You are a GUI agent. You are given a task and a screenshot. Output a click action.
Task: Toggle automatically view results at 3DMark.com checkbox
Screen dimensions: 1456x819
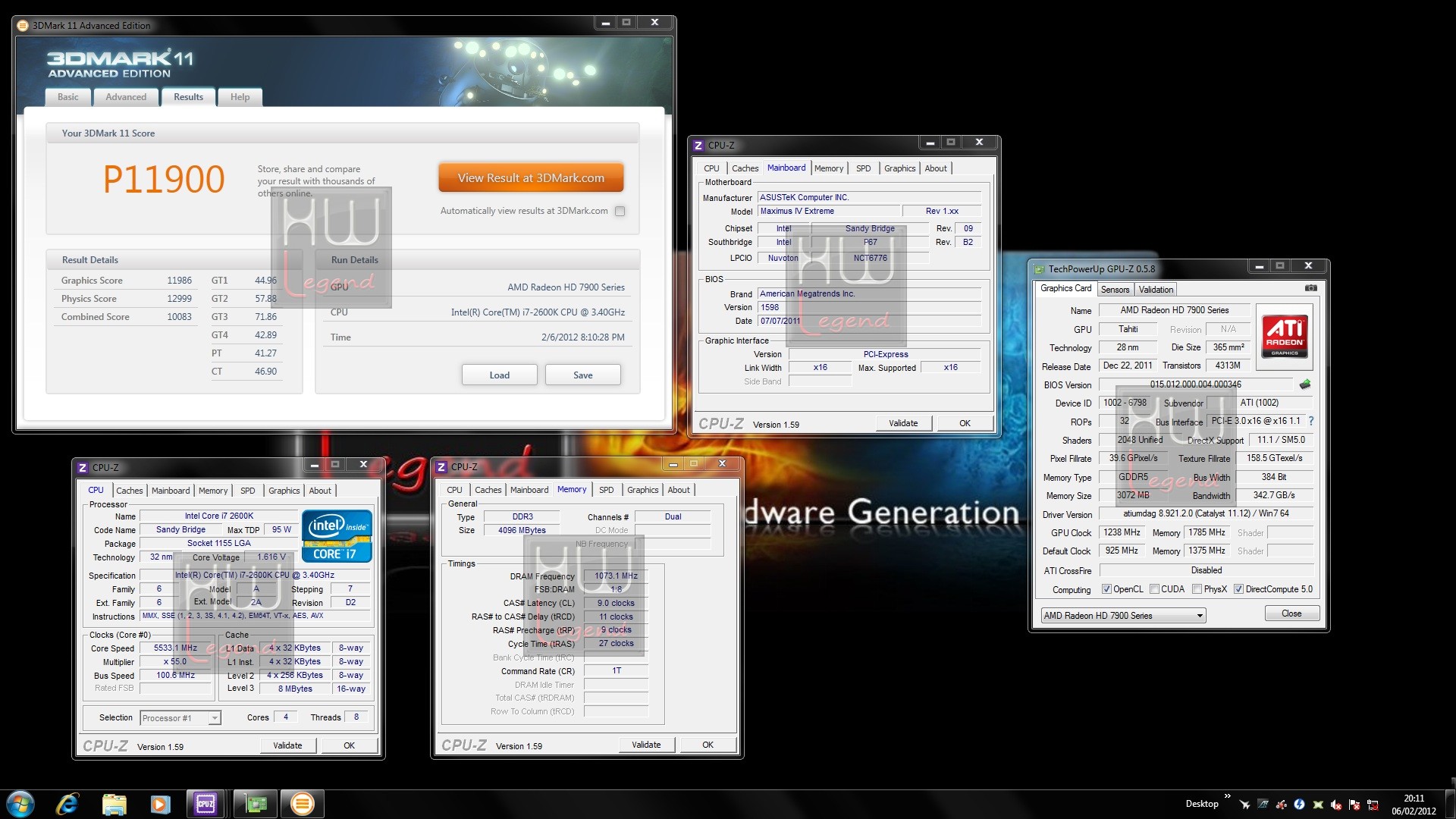tap(620, 211)
